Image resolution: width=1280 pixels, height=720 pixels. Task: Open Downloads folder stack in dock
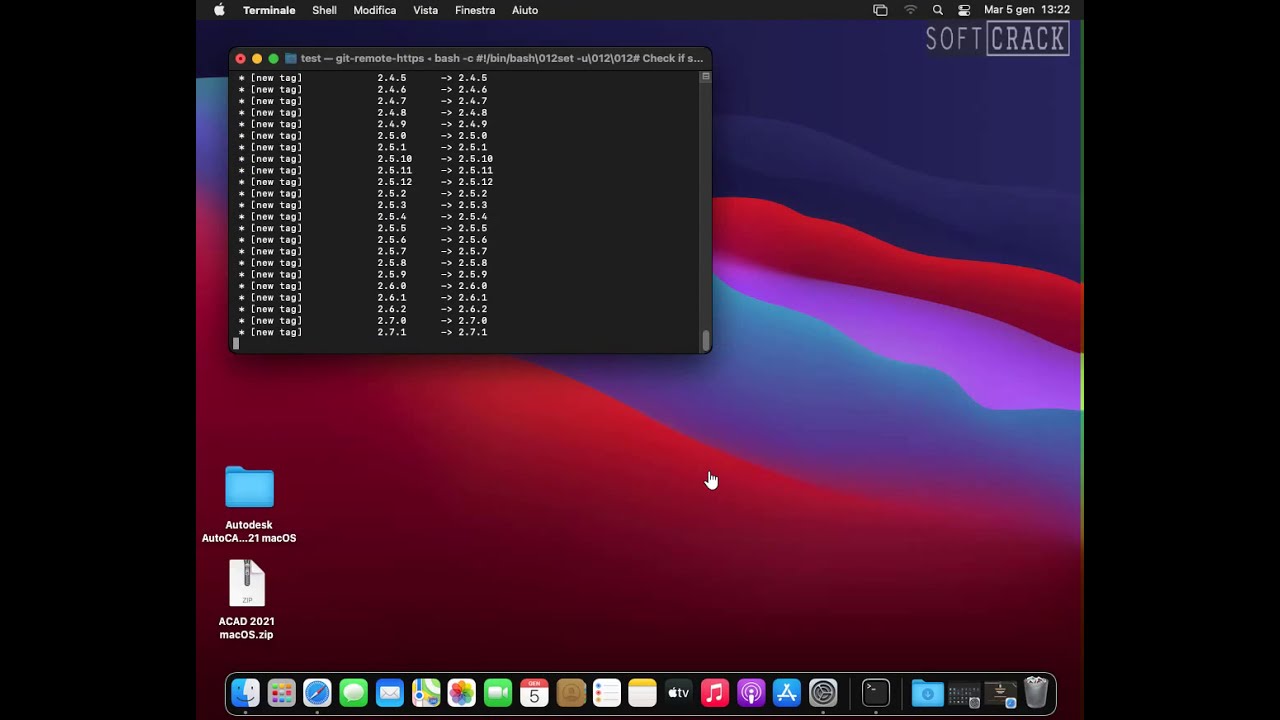coord(927,693)
